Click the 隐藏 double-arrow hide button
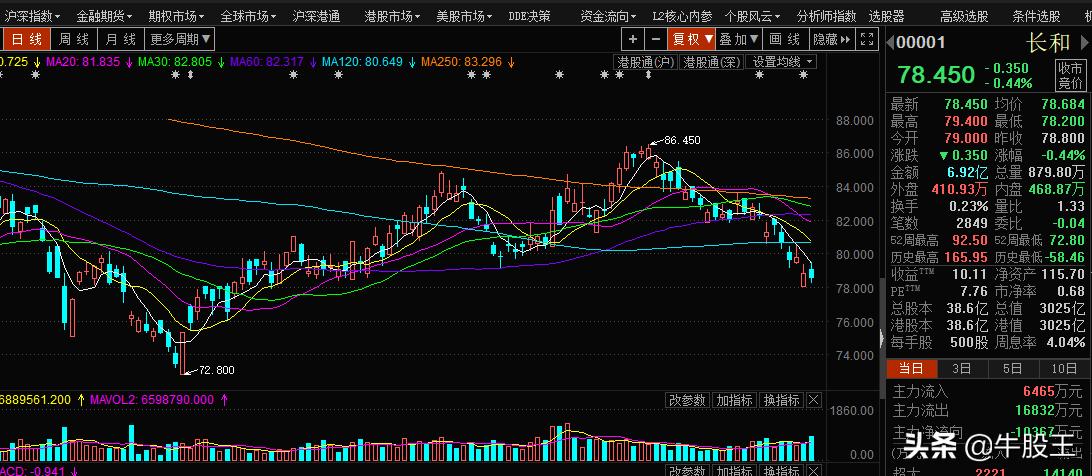The width and height of the screenshot is (1092, 476). [832, 39]
